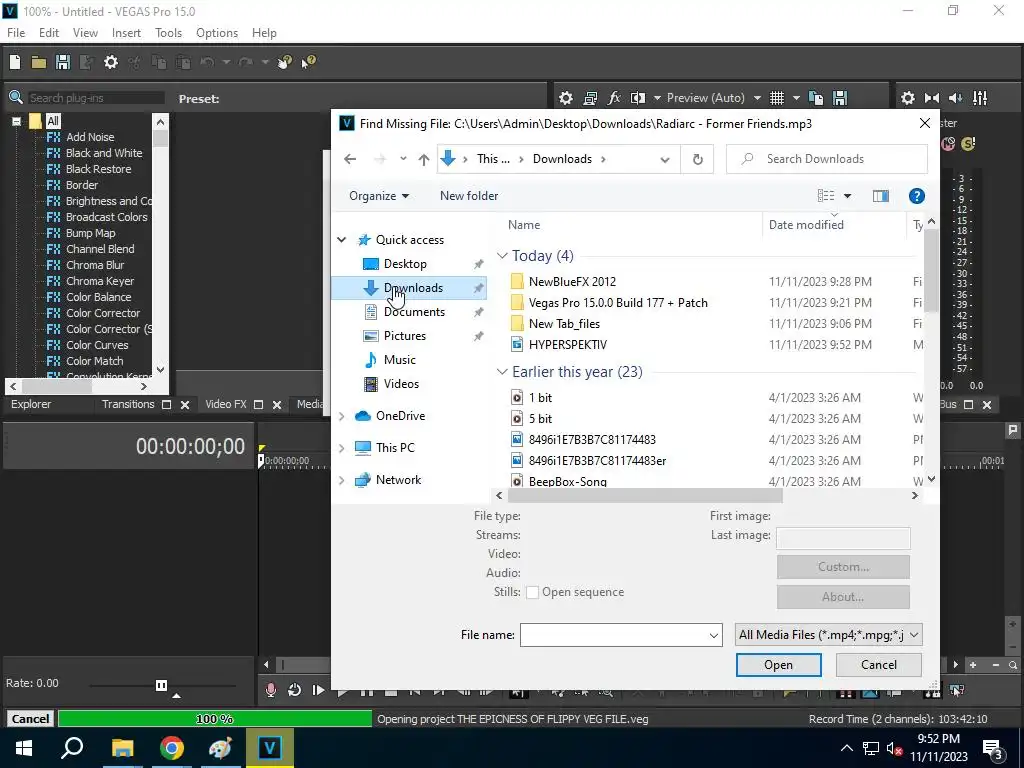Click horizontal scrollbar in file list
The image size is (1024, 768).
pos(645,496)
